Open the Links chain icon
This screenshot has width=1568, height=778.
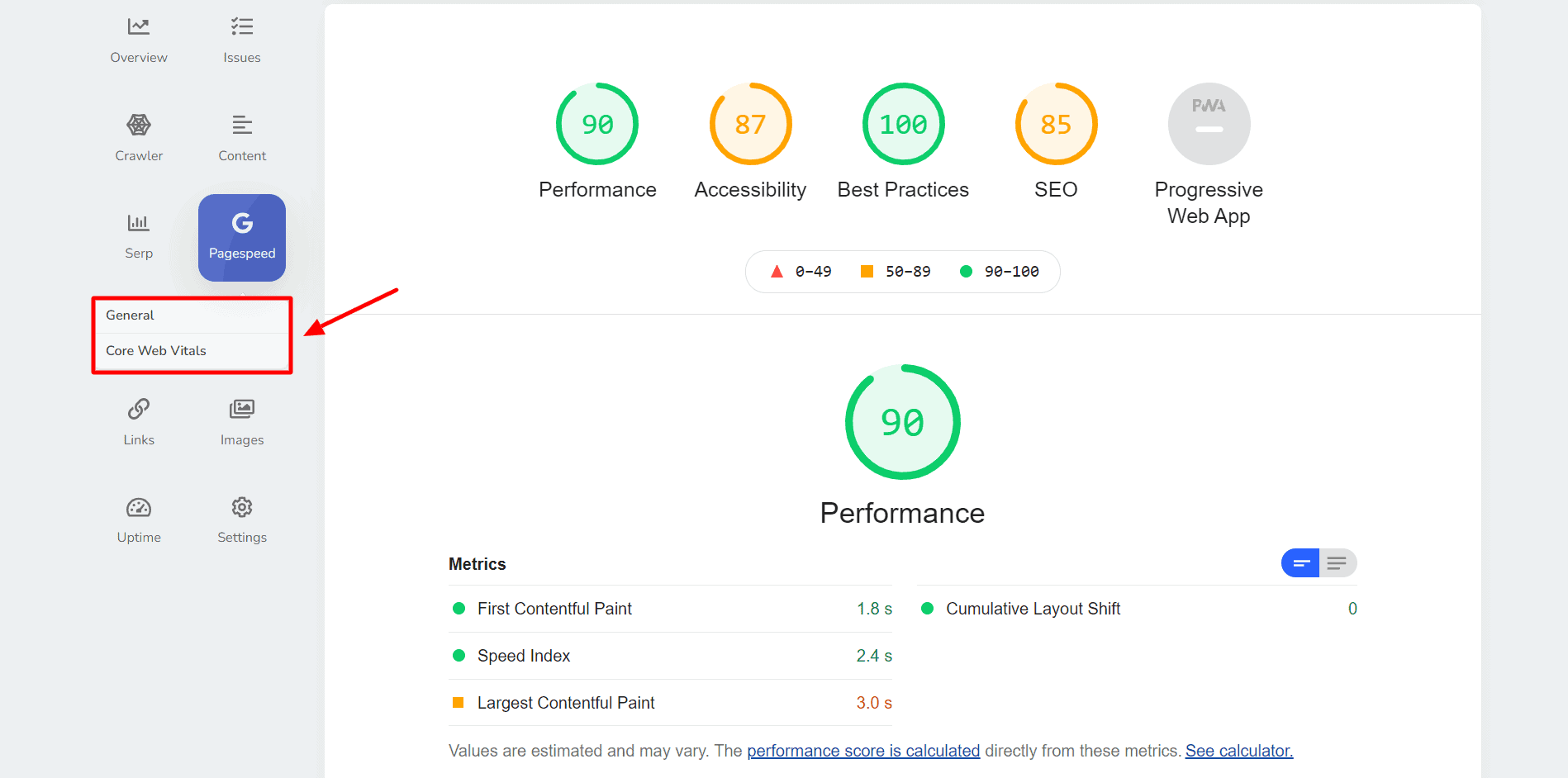pyautogui.click(x=139, y=410)
